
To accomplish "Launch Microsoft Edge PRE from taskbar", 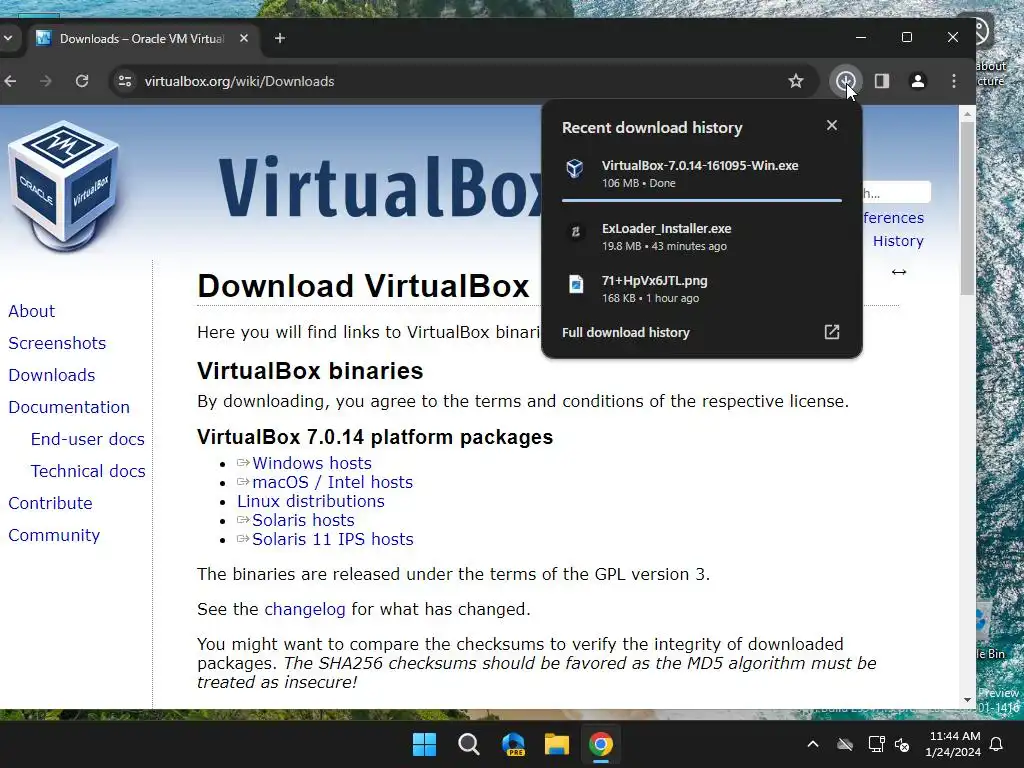I will [513, 744].
